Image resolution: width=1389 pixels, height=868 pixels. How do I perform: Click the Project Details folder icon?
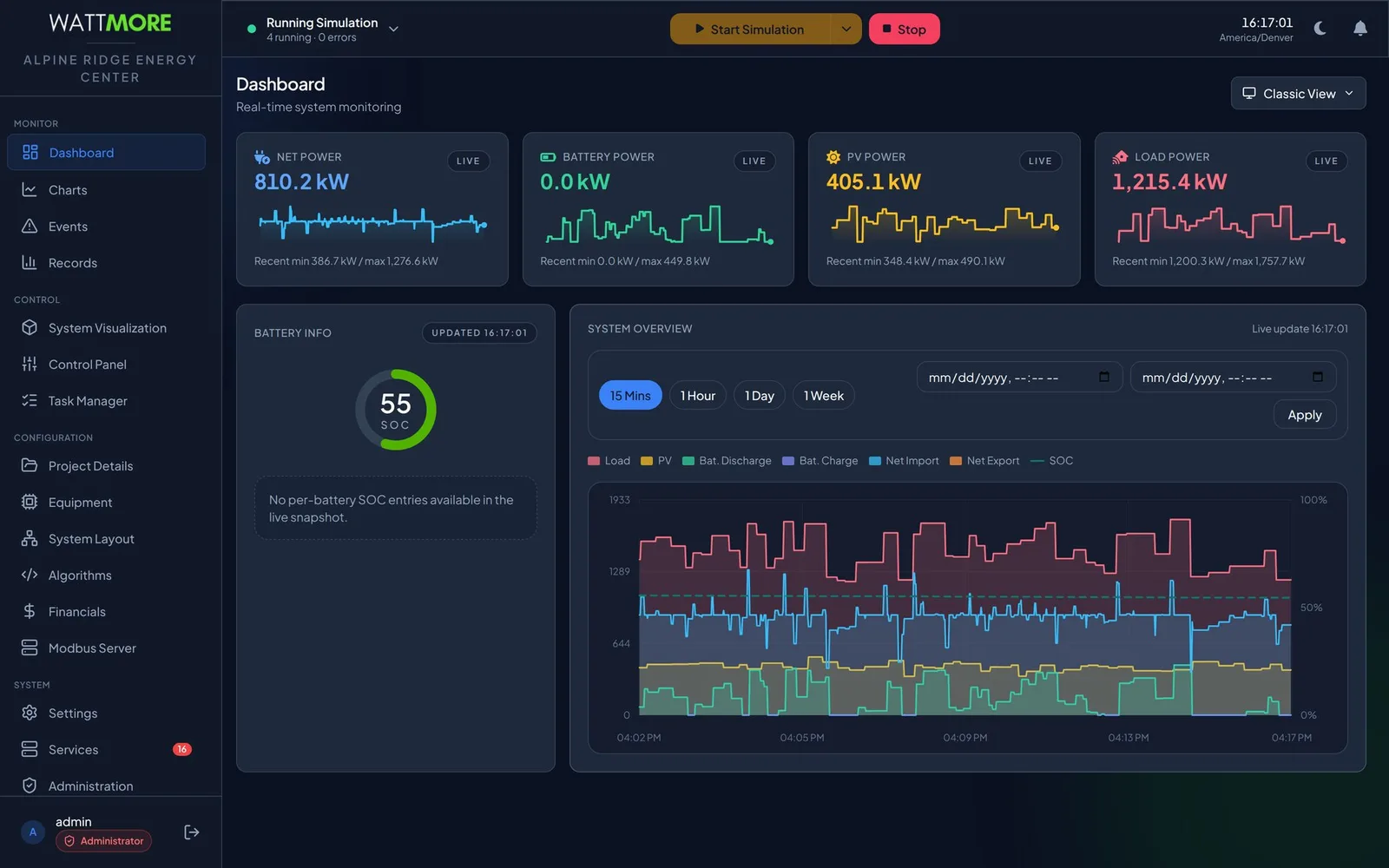[30, 465]
